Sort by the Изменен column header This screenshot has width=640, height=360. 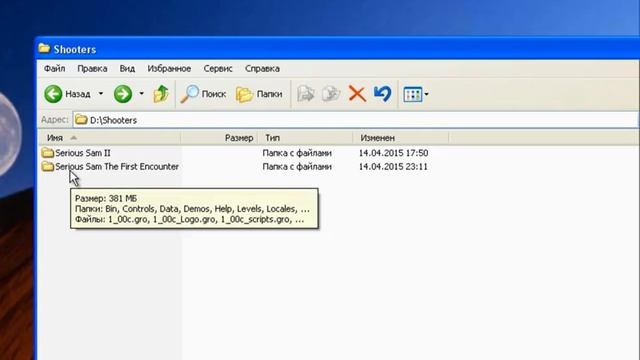click(x=401, y=138)
